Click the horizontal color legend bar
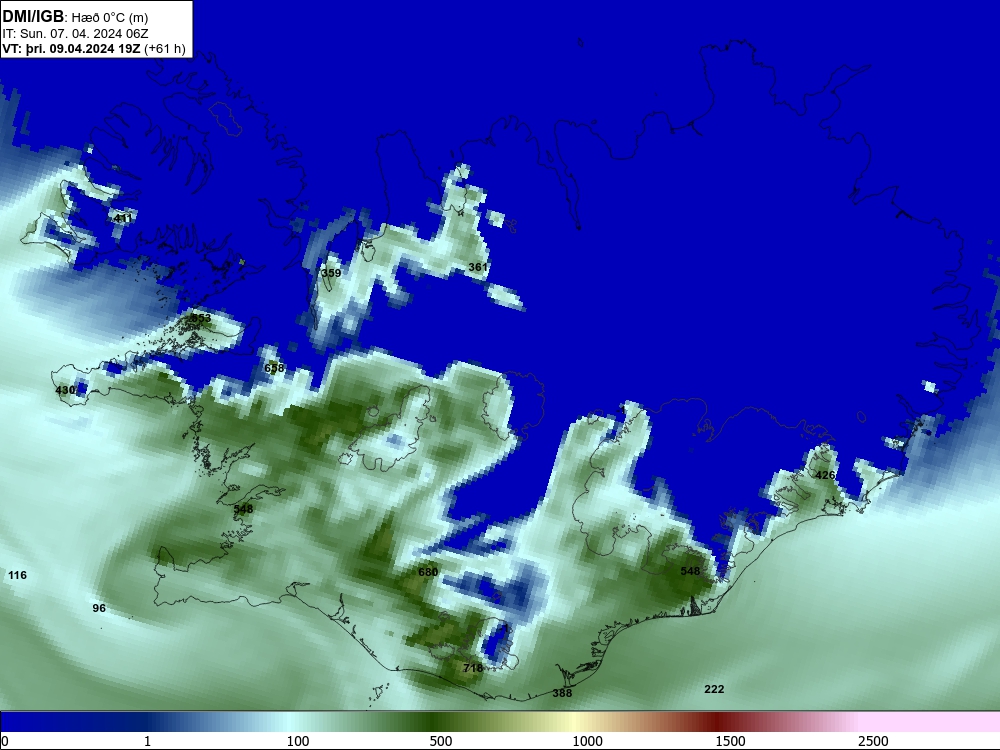Image resolution: width=1000 pixels, height=750 pixels. click(500, 722)
